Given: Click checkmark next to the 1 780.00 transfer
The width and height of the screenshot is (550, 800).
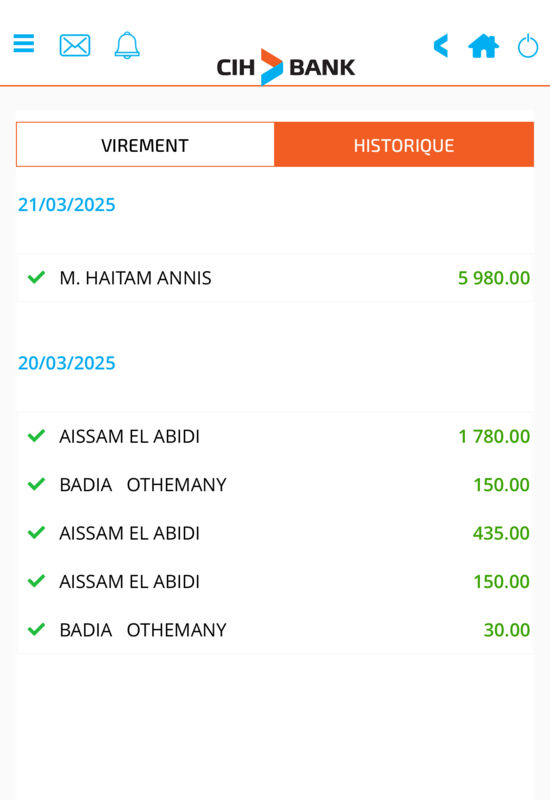Looking at the screenshot, I should tap(36, 436).
